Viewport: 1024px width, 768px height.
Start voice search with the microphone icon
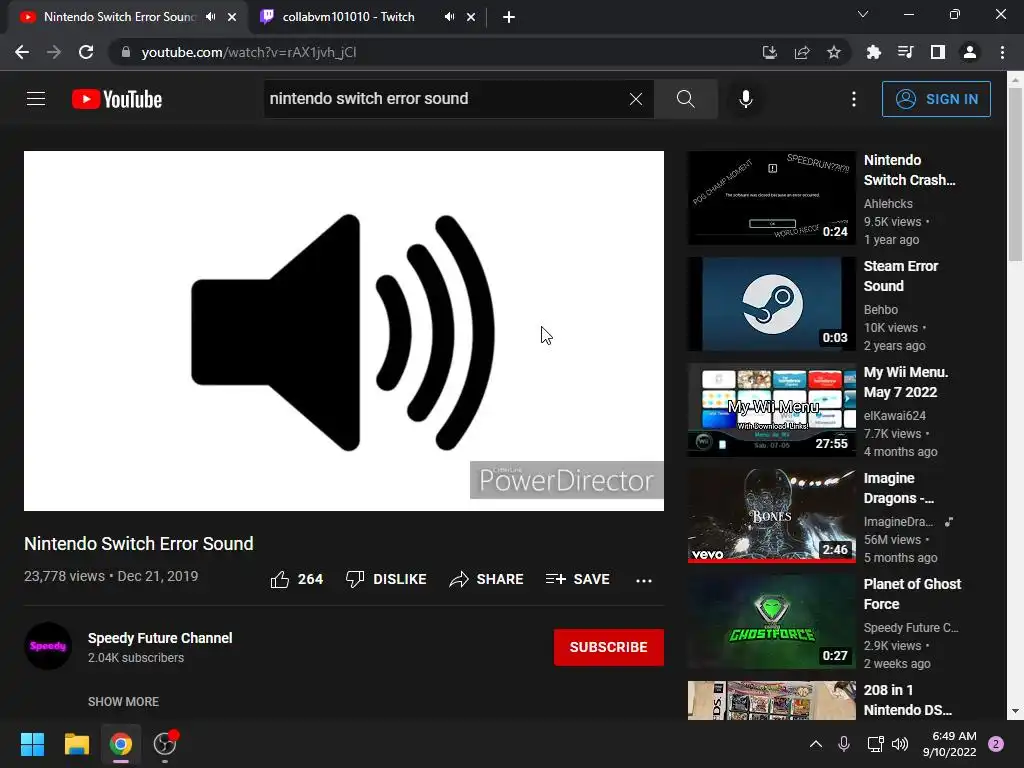745,99
